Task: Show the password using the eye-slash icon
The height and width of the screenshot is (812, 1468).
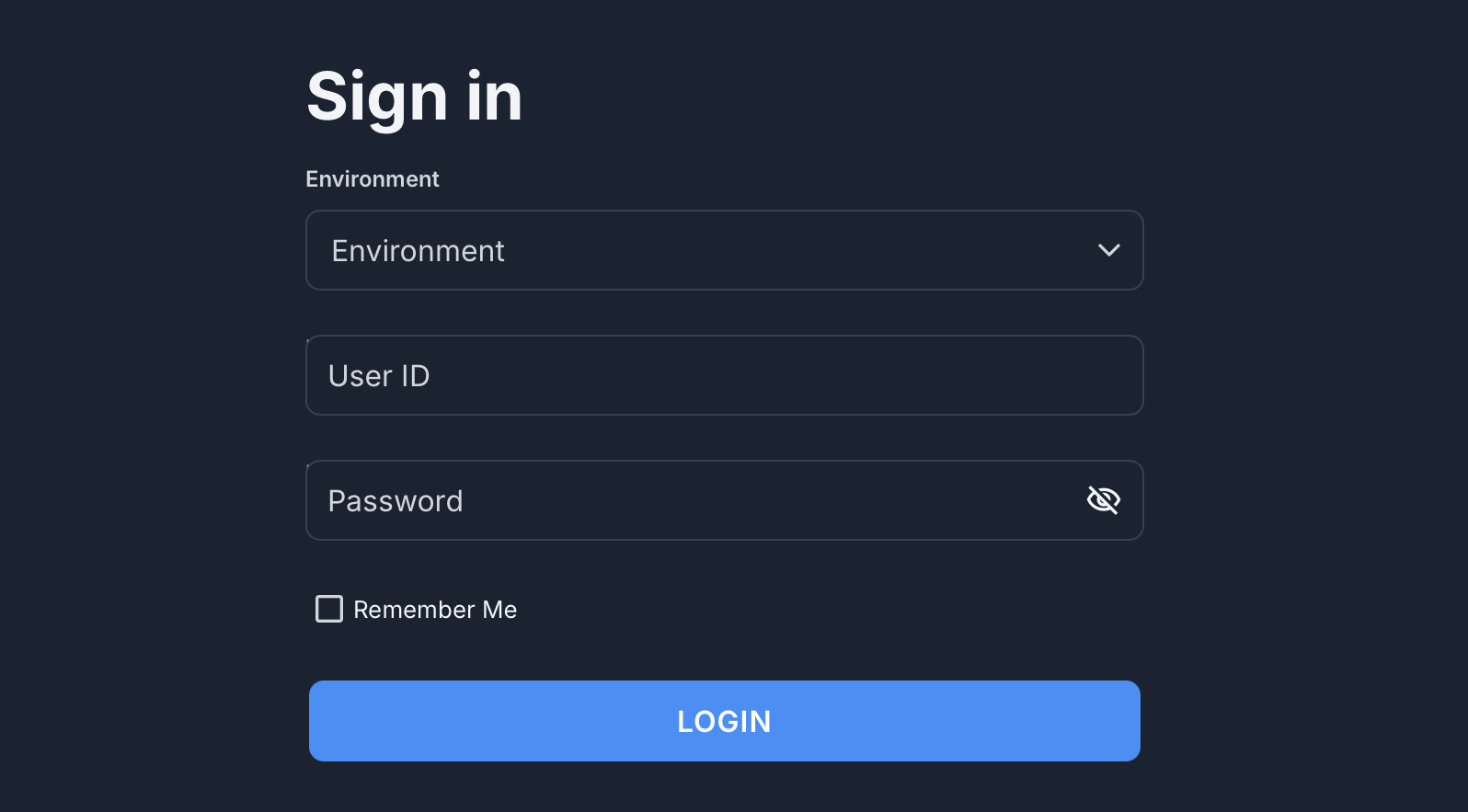Action: tap(1103, 500)
